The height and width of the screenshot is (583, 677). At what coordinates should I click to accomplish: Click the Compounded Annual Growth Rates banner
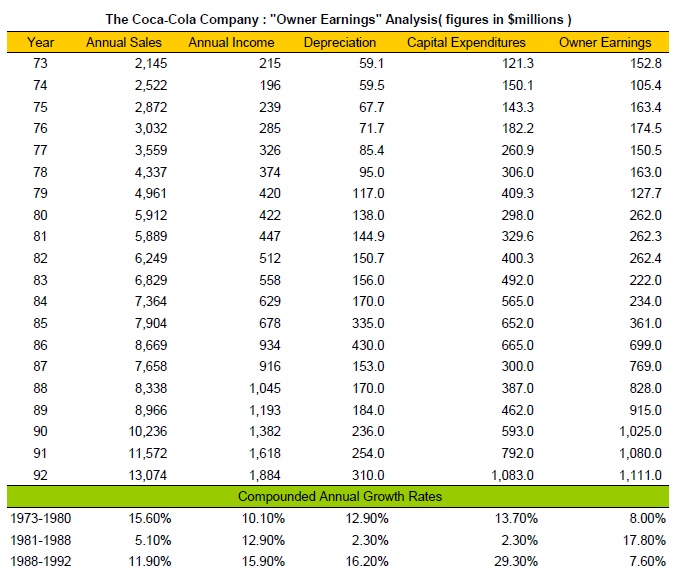340,496
